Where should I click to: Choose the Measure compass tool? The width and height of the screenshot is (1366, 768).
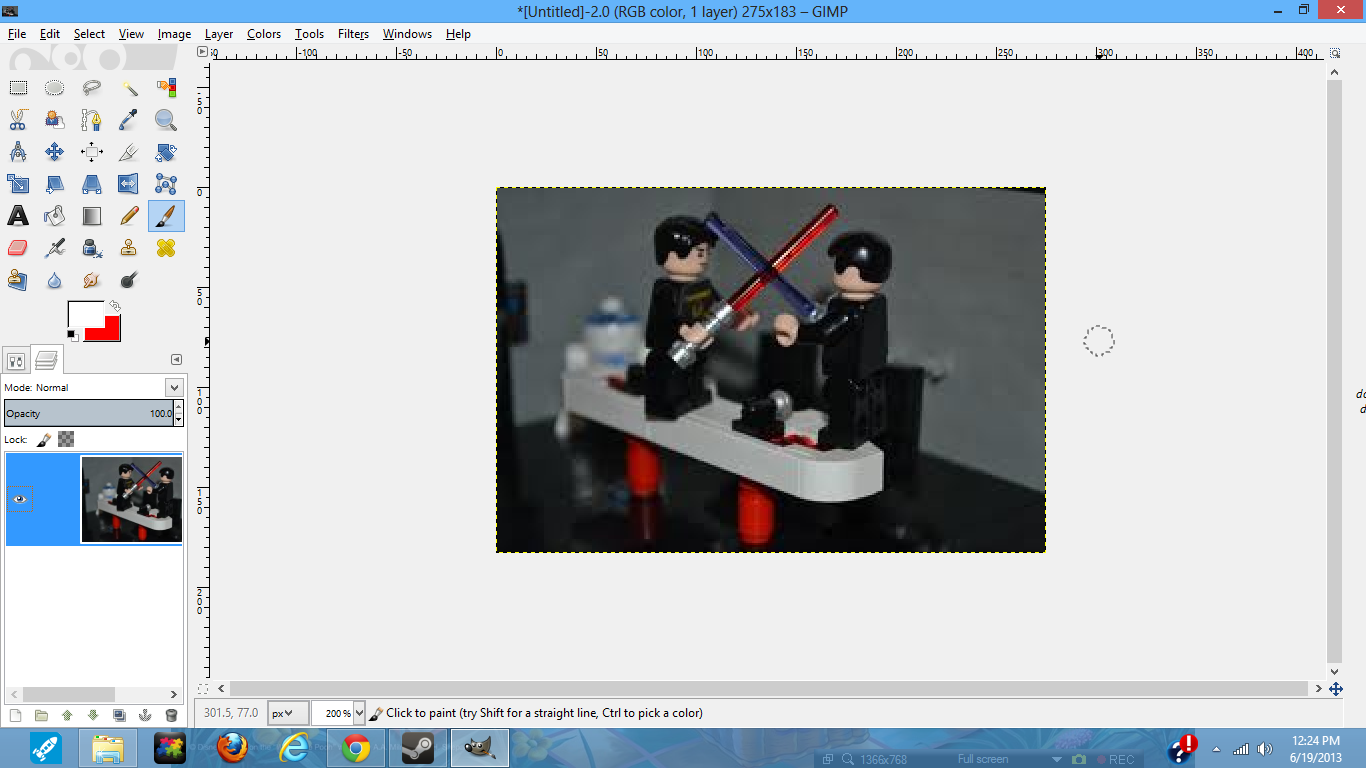(x=18, y=152)
